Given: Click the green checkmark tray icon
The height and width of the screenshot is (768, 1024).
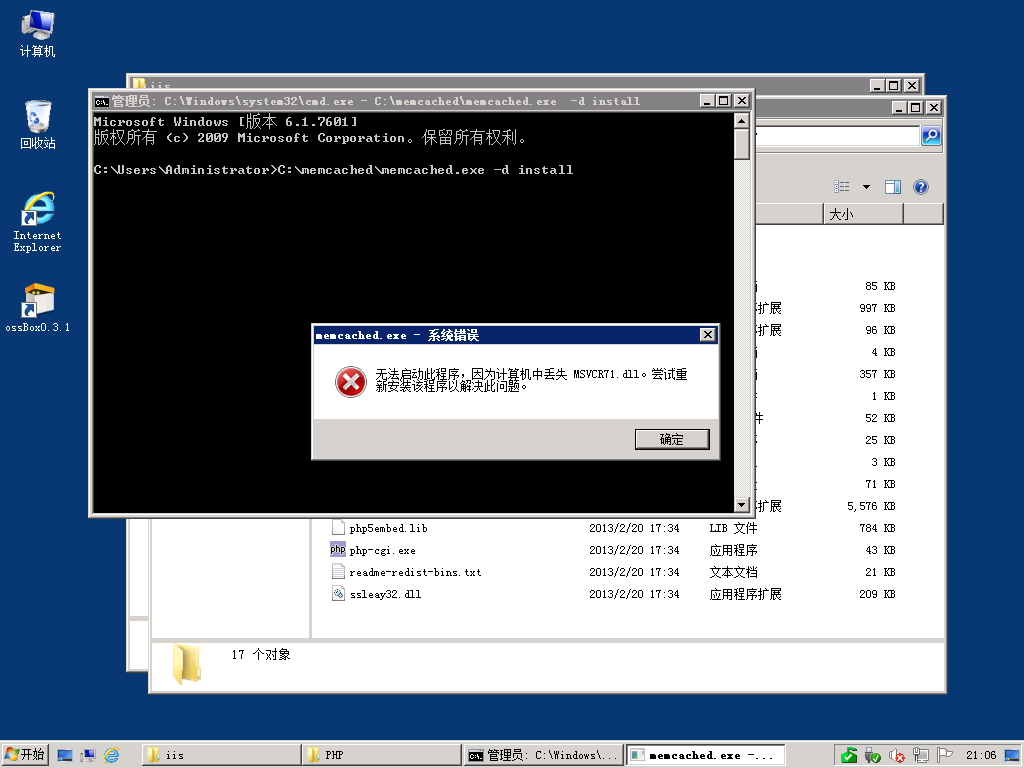Looking at the screenshot, I should pos(848,756).
